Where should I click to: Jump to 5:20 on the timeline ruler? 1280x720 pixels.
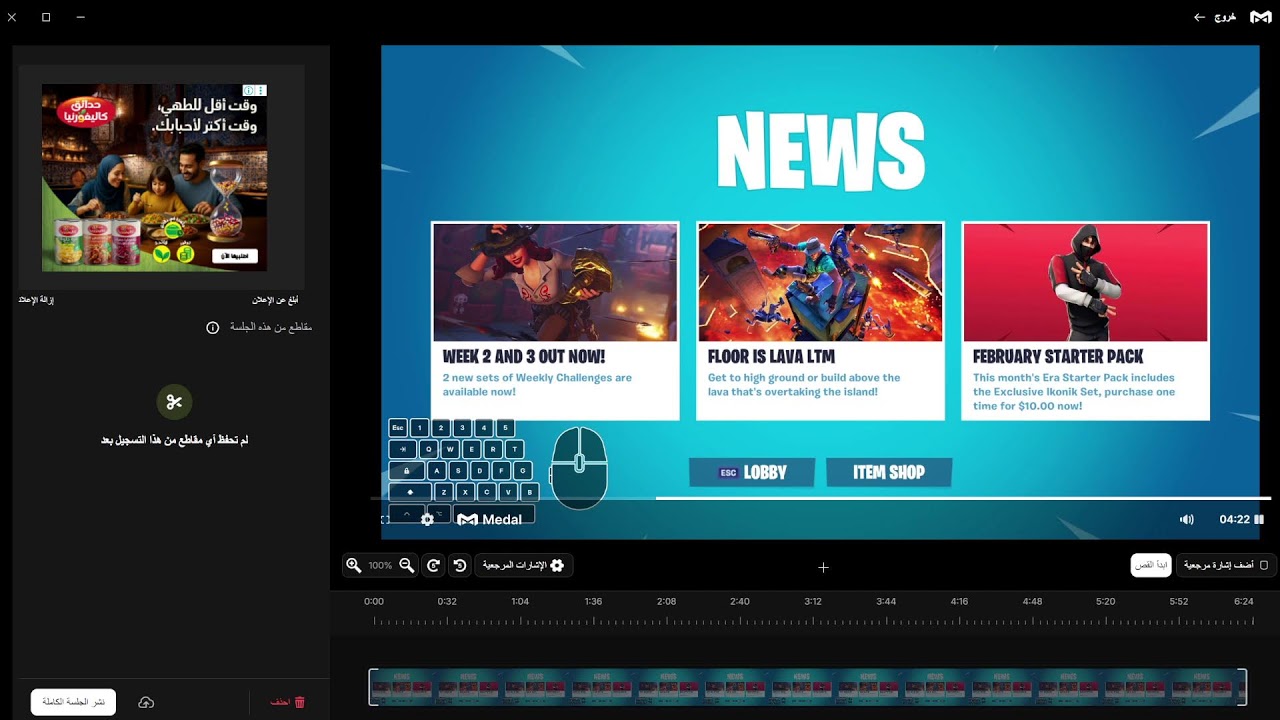tap(1105, 601)
